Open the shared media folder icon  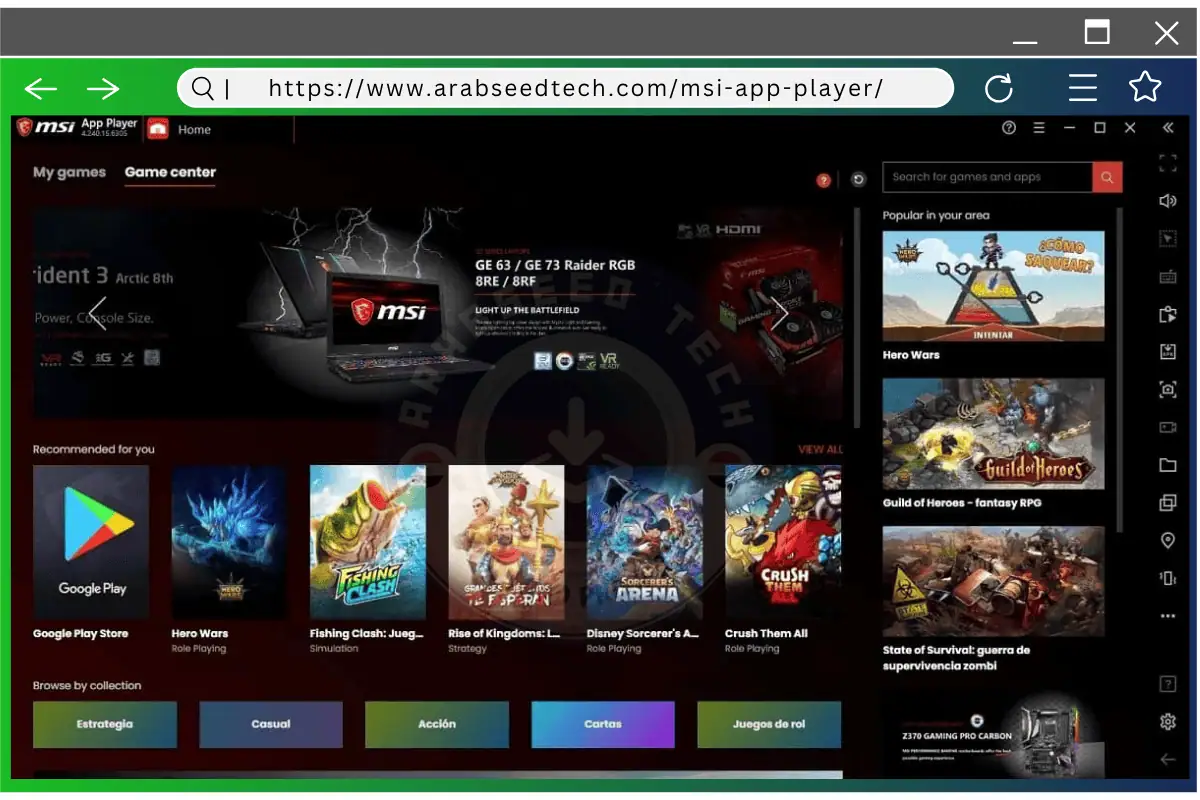point(1167,465)
